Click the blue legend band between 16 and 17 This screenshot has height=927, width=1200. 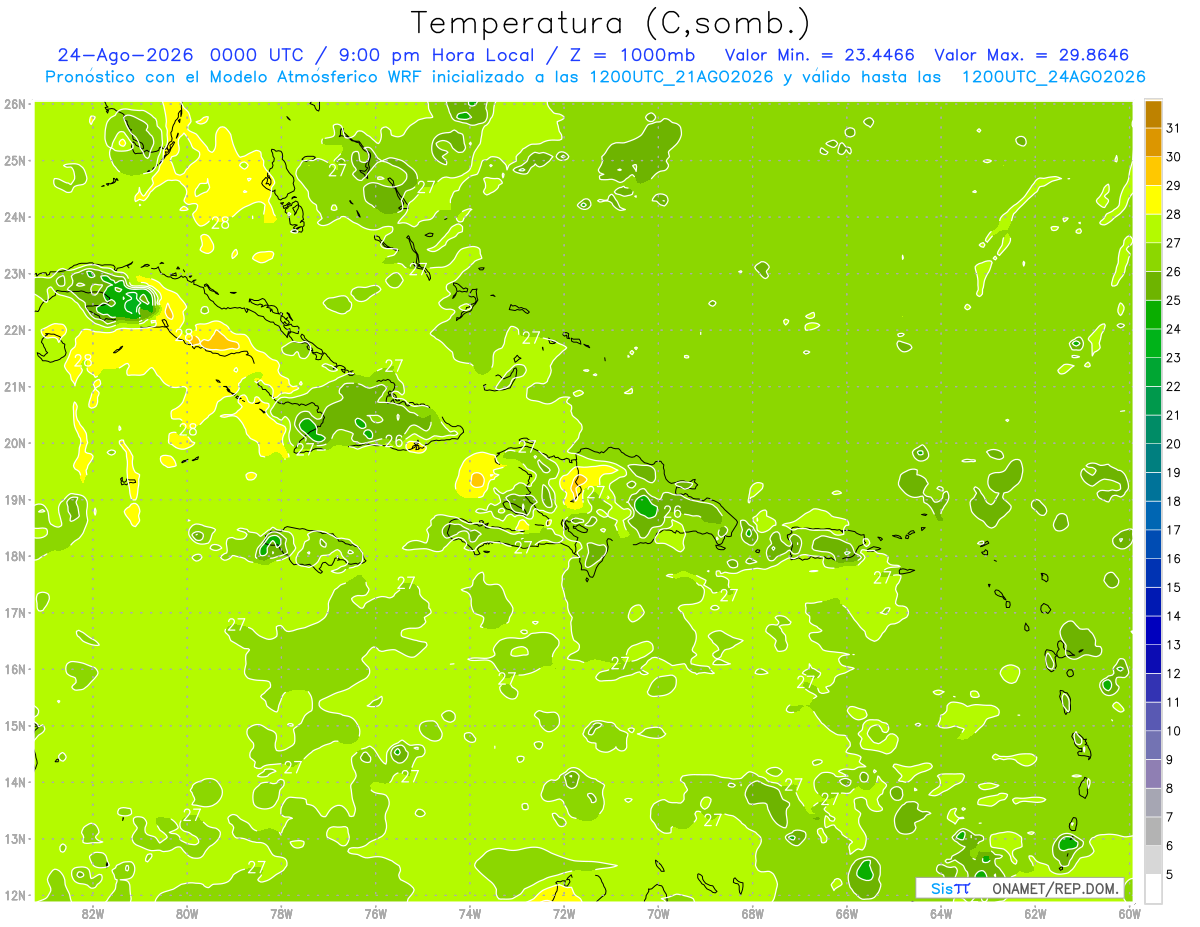click(x=1153, y=544)
